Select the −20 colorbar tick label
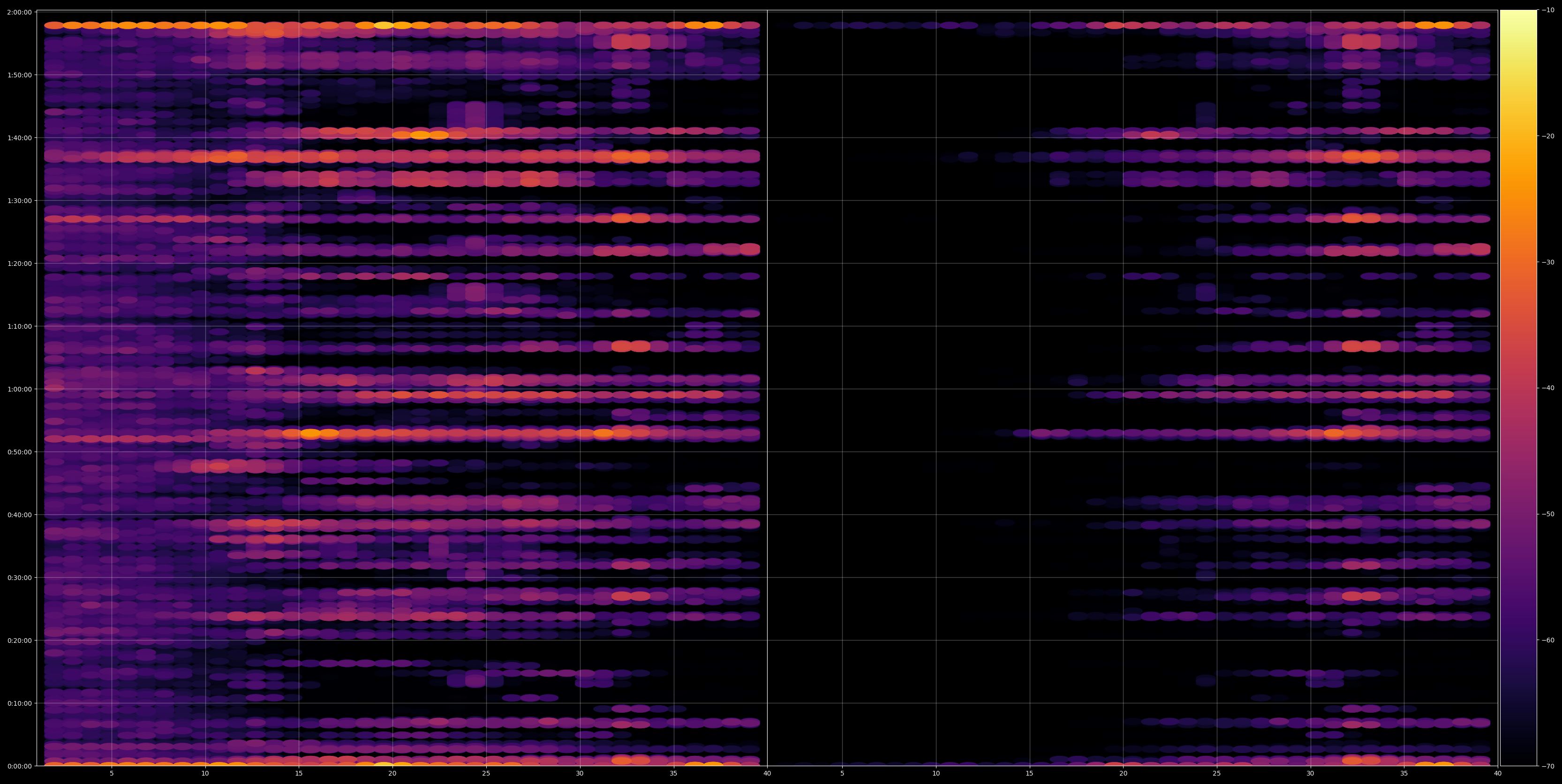Image resolution: width=1562 pixels, height=784 pixels. pos(1548,136)
